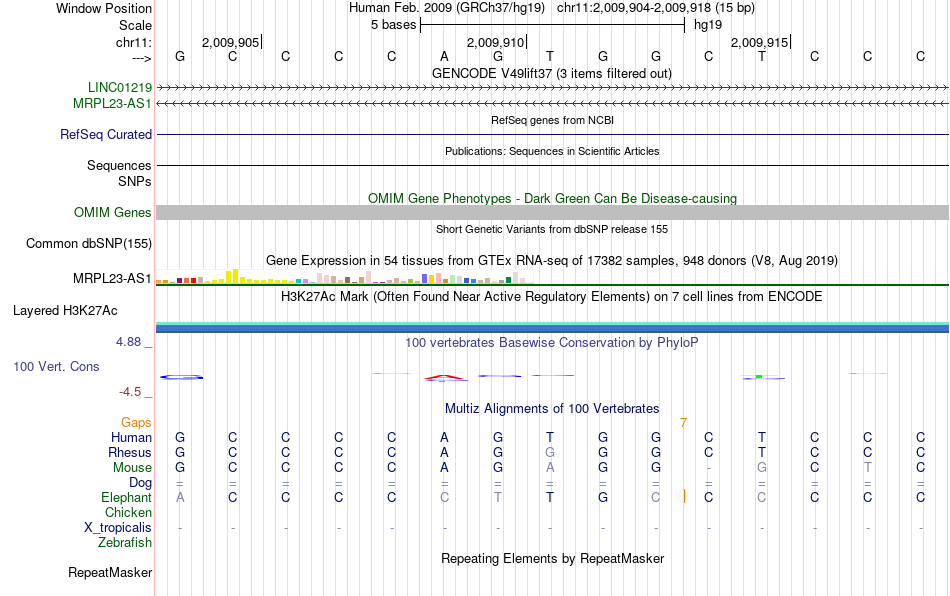Click the A in the Elephant row

pos(180,497)
